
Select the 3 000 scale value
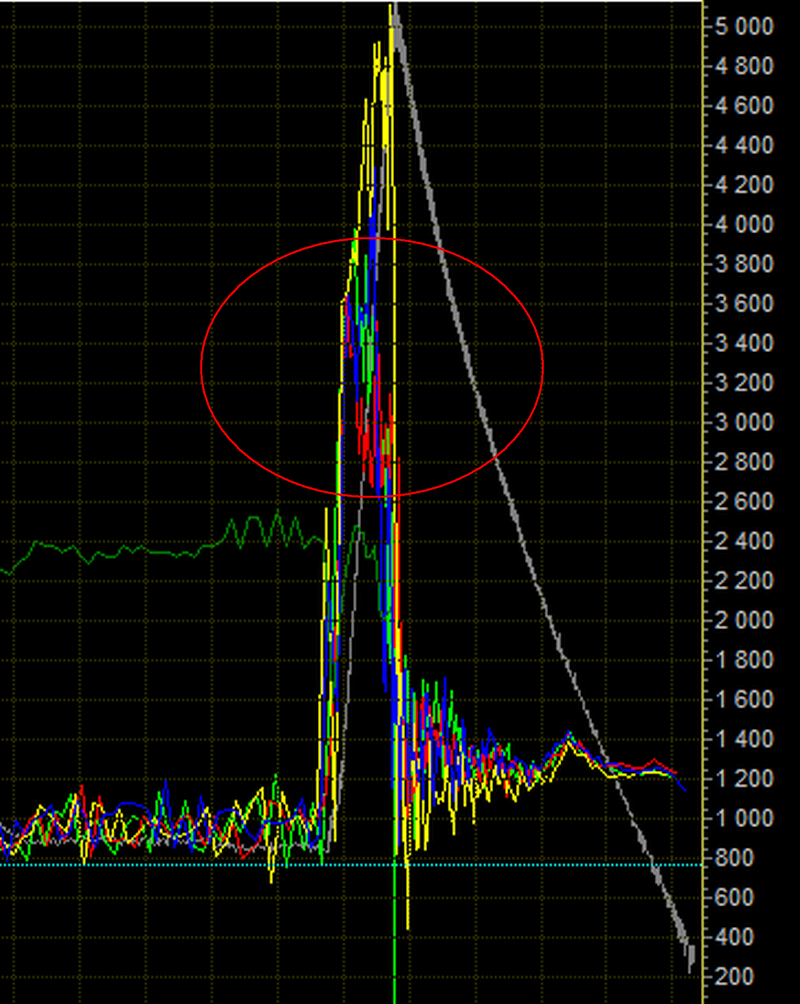746,423
